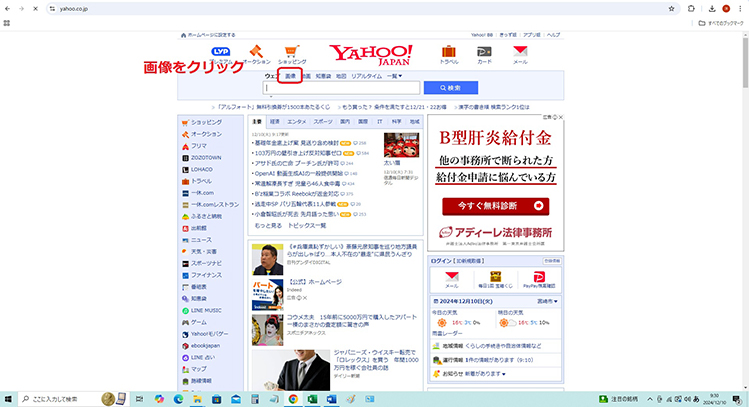Select the 画像 search tab

(290, 76)
